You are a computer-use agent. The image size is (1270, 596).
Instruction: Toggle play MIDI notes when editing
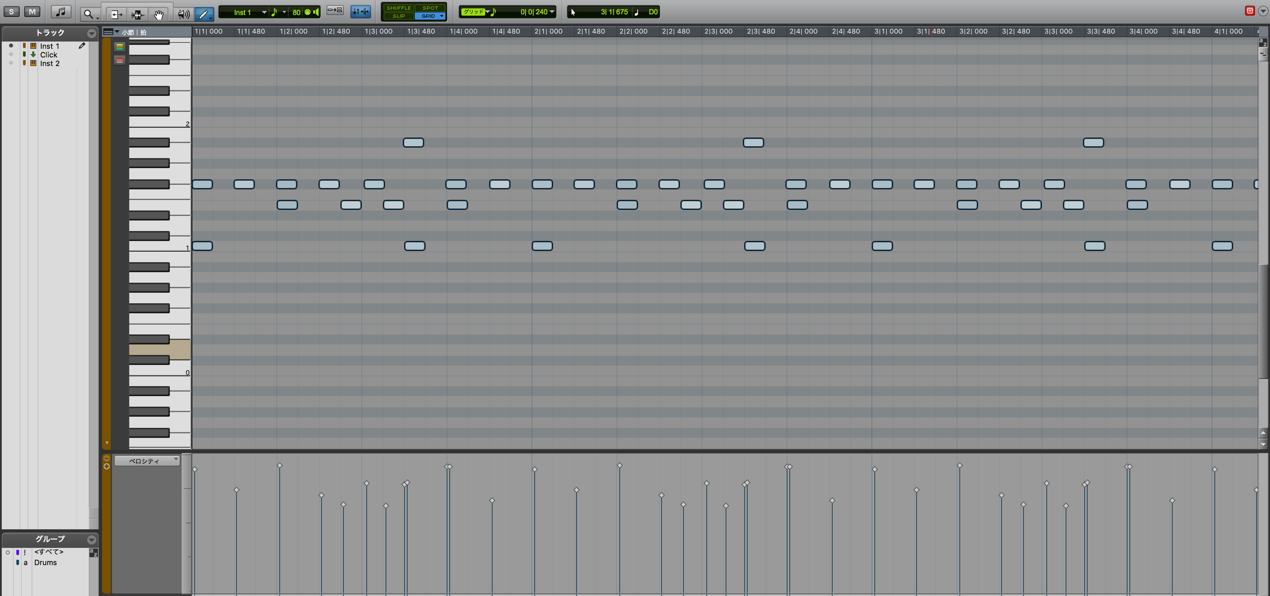click(316, 12)
